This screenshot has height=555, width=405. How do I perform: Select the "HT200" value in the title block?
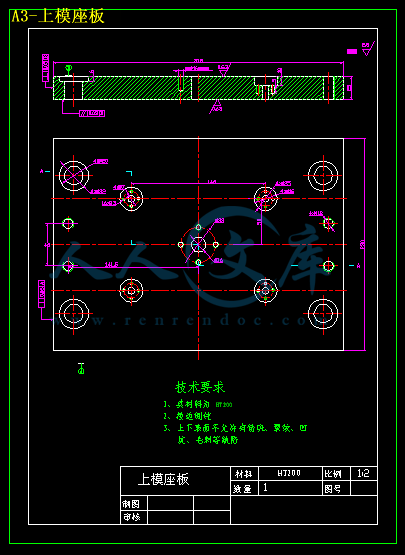(290, 473)
